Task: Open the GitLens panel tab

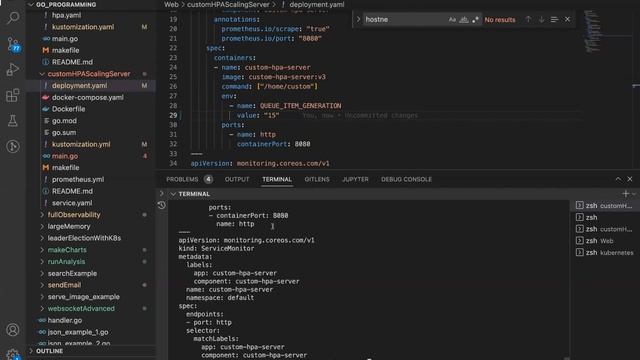Action: coord(317,179)
